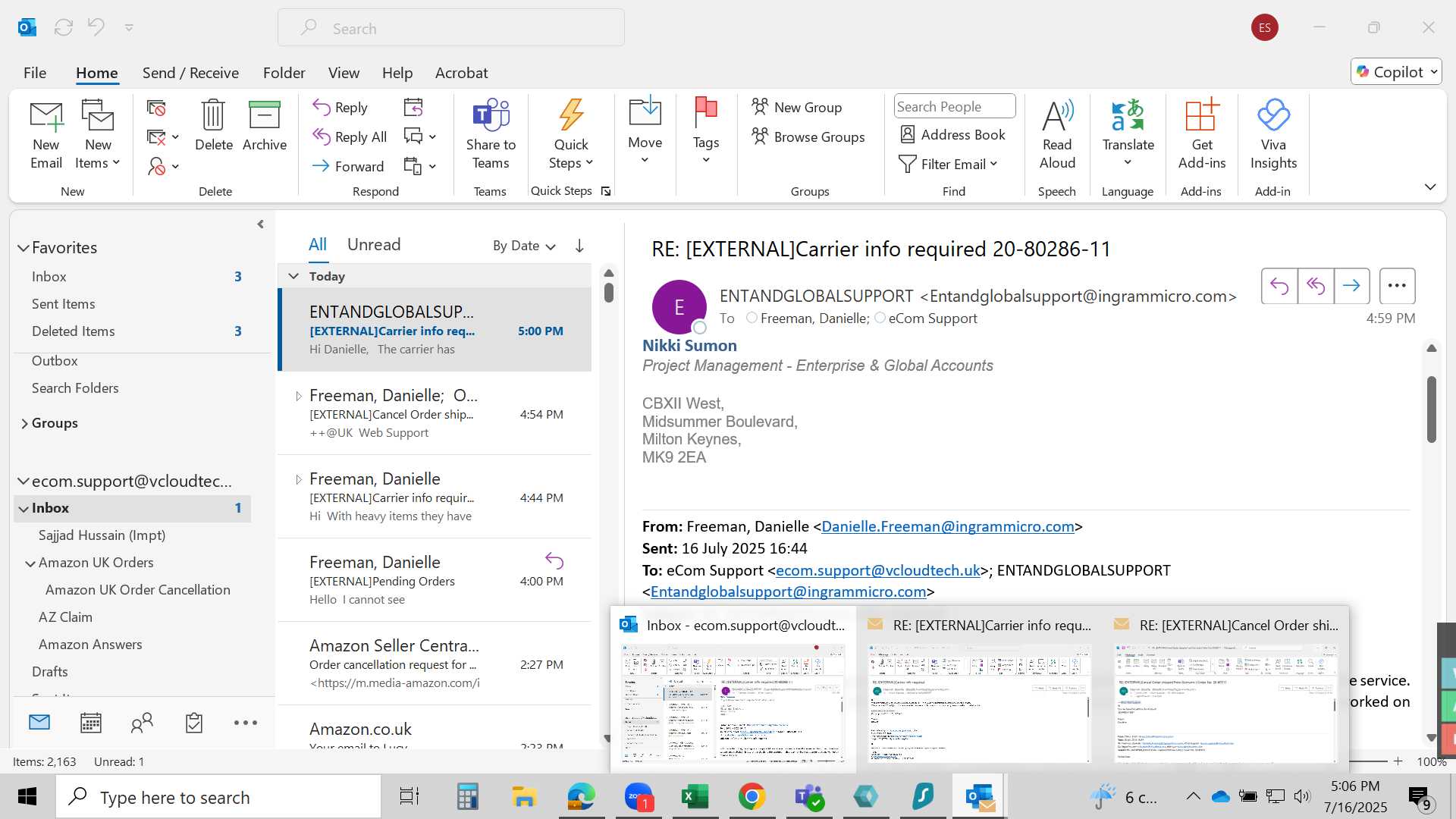Open the Copilot dropdown button
1456x819 pixels.
(x=1396, y=72)
